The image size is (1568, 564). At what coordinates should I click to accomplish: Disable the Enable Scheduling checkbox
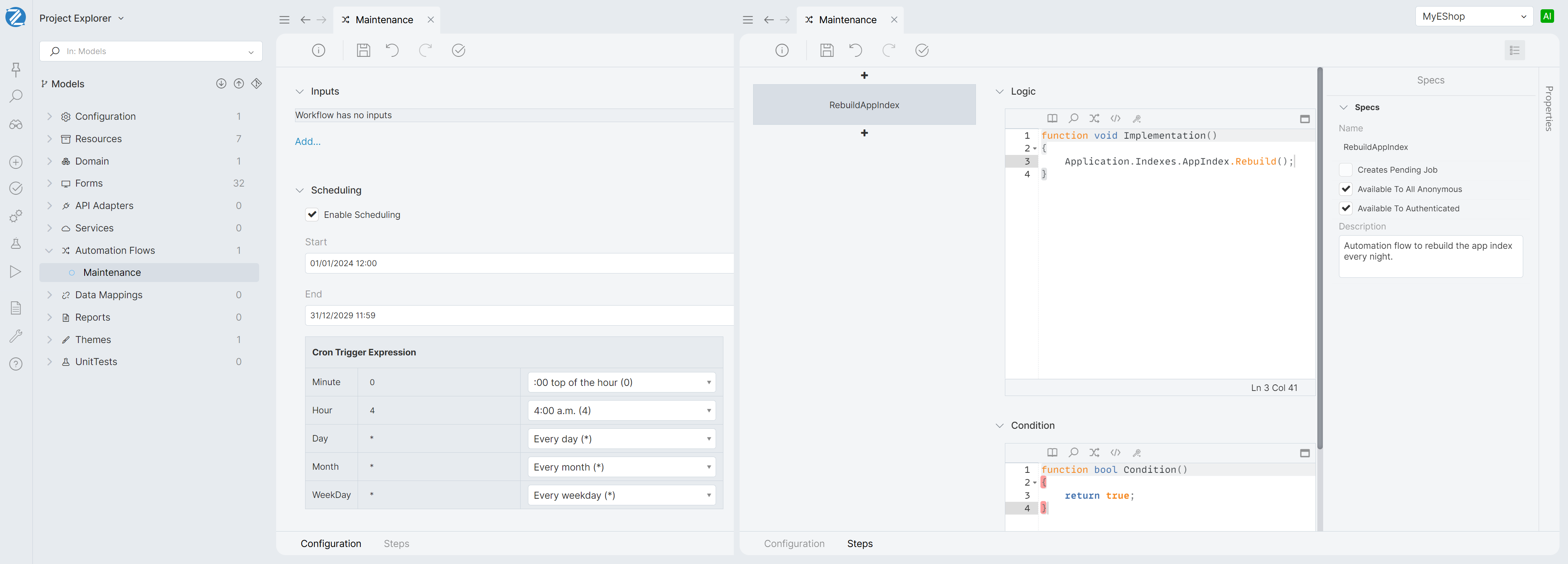312,214
